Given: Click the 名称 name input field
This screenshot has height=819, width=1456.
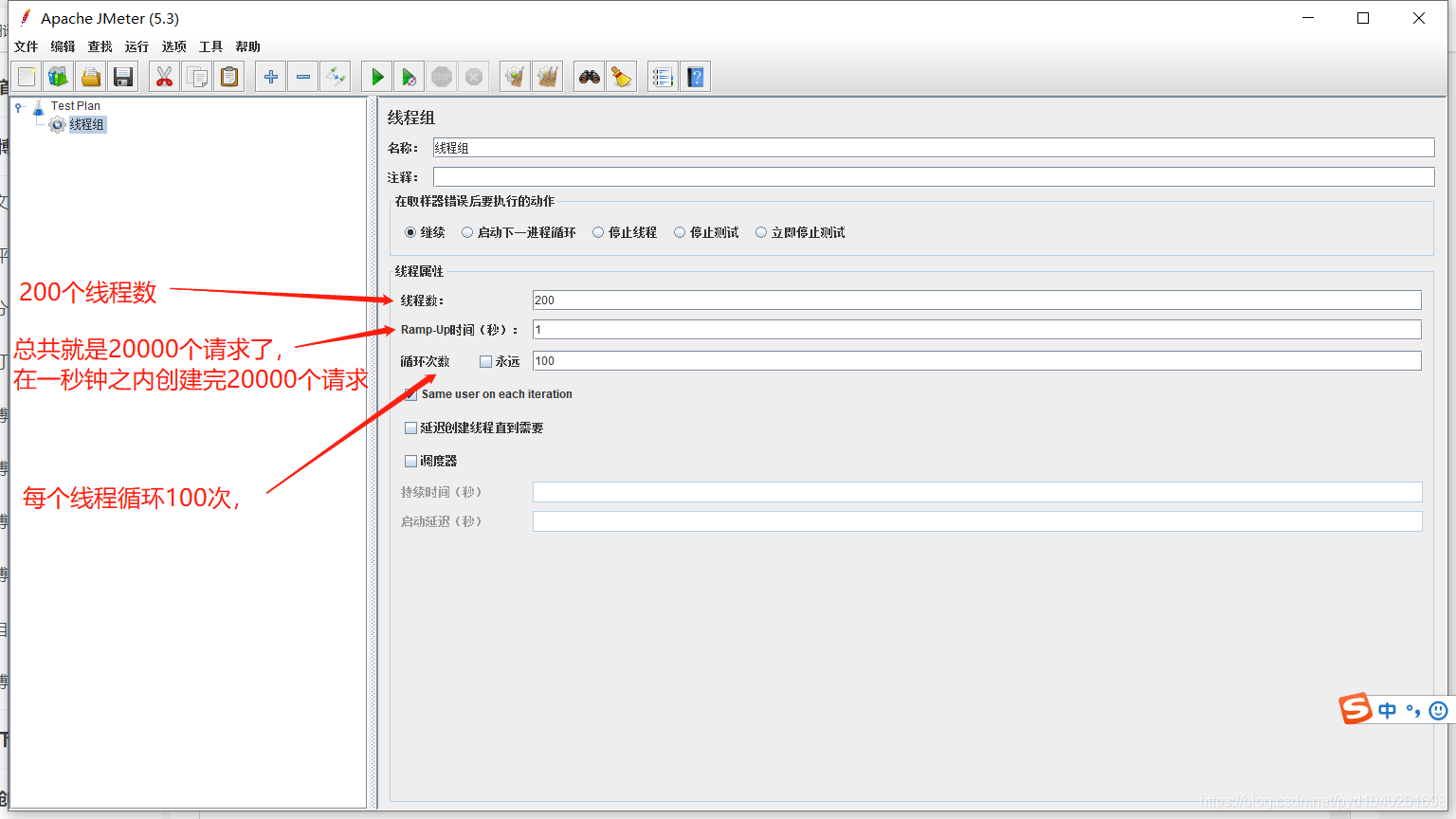Looking at the screenshot, I should pos(934,148).
